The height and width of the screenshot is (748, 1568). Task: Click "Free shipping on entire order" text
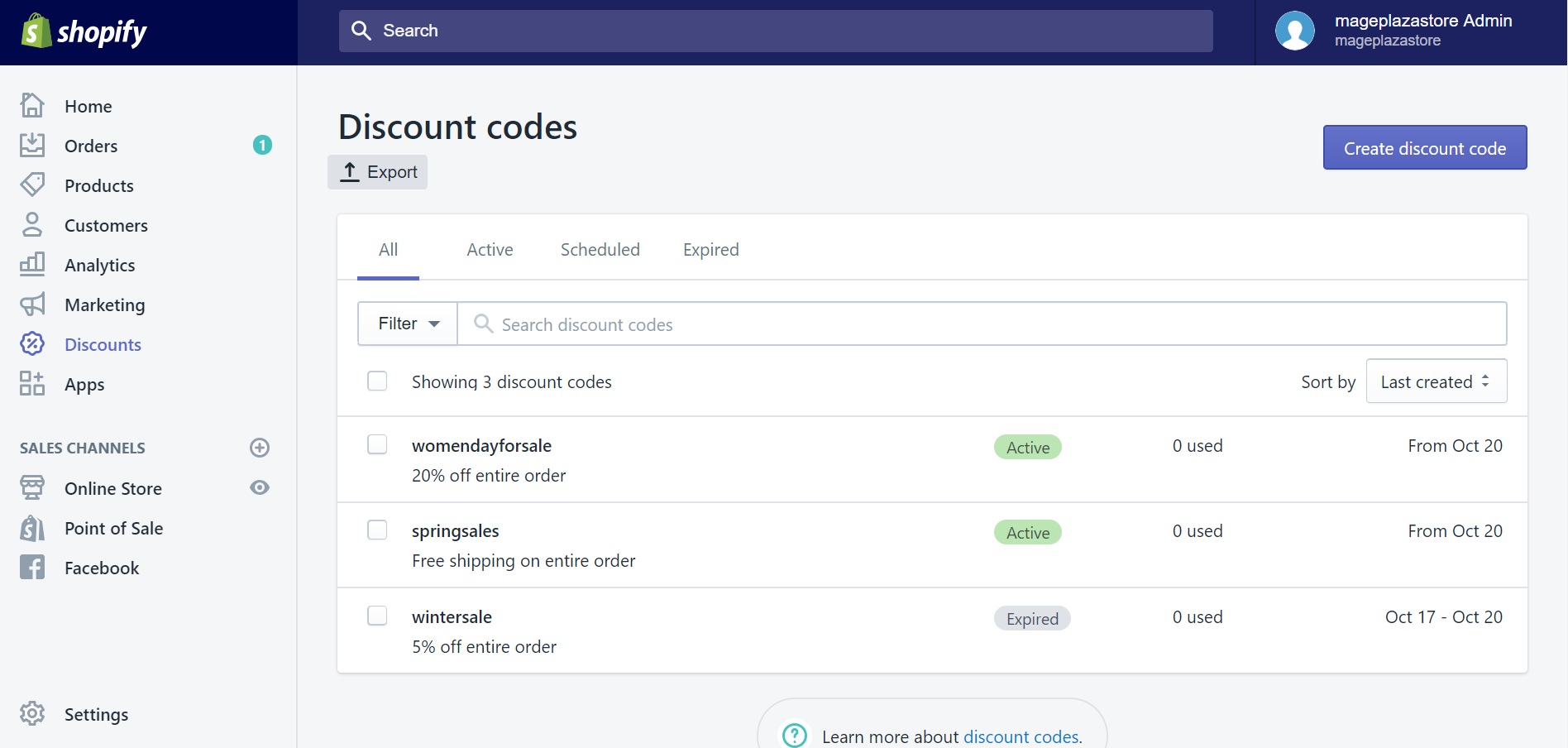tap(523, 561)
